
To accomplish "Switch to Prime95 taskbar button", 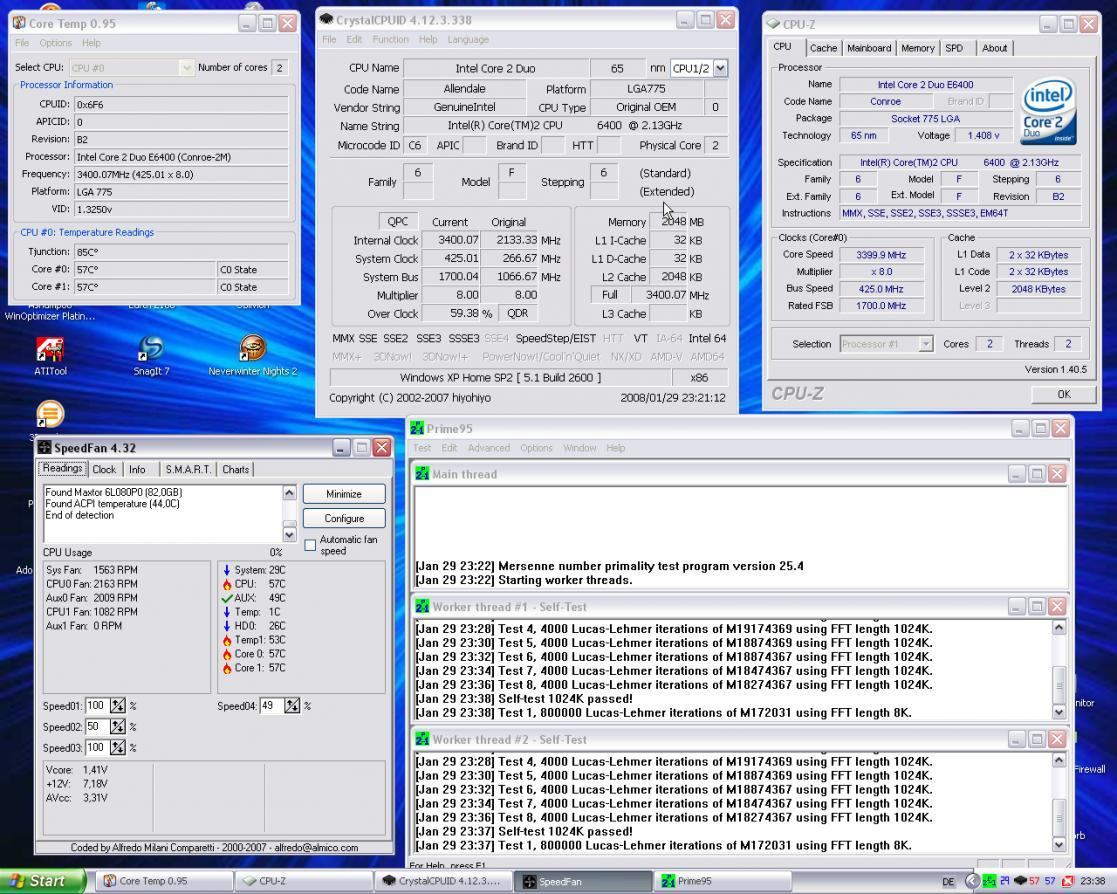I will [722, 881].
